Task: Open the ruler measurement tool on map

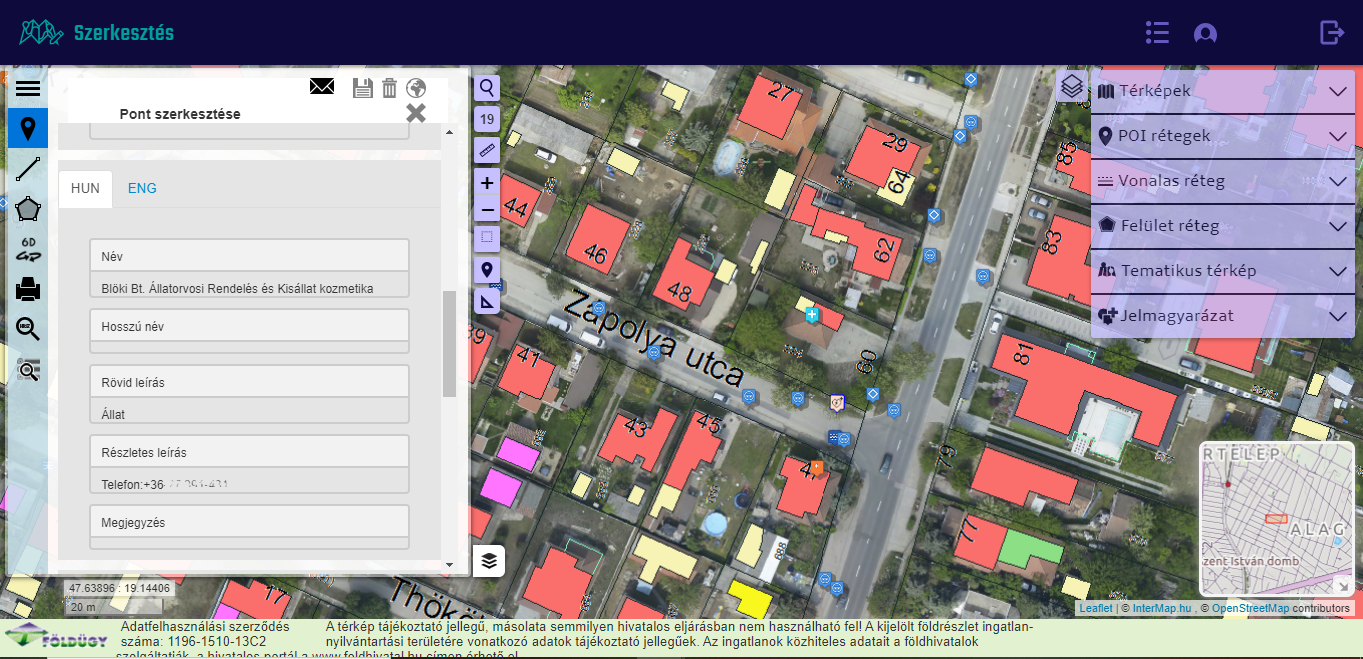Action: click(x=487, y=151)
